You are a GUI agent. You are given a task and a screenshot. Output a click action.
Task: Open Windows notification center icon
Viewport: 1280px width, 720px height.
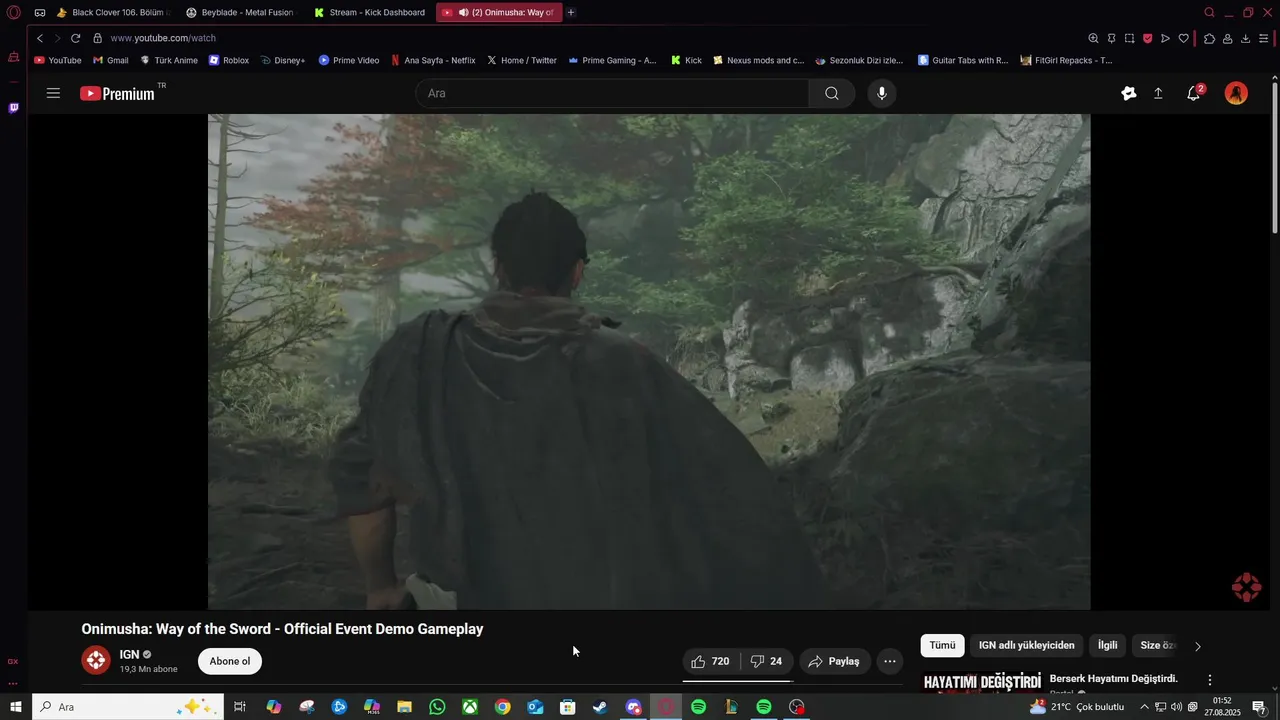coord(1259,707)
